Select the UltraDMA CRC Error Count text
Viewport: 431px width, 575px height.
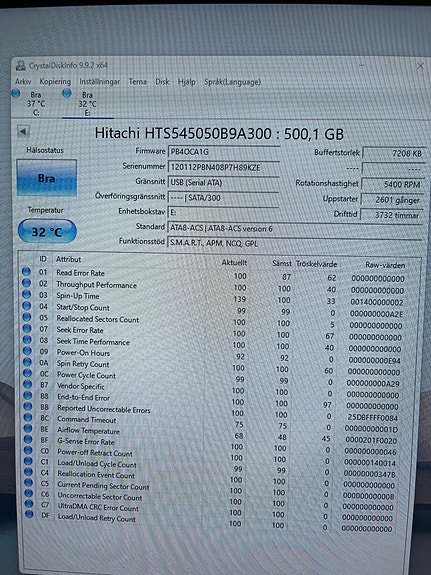pyautogui.click(x=98, y=508)
